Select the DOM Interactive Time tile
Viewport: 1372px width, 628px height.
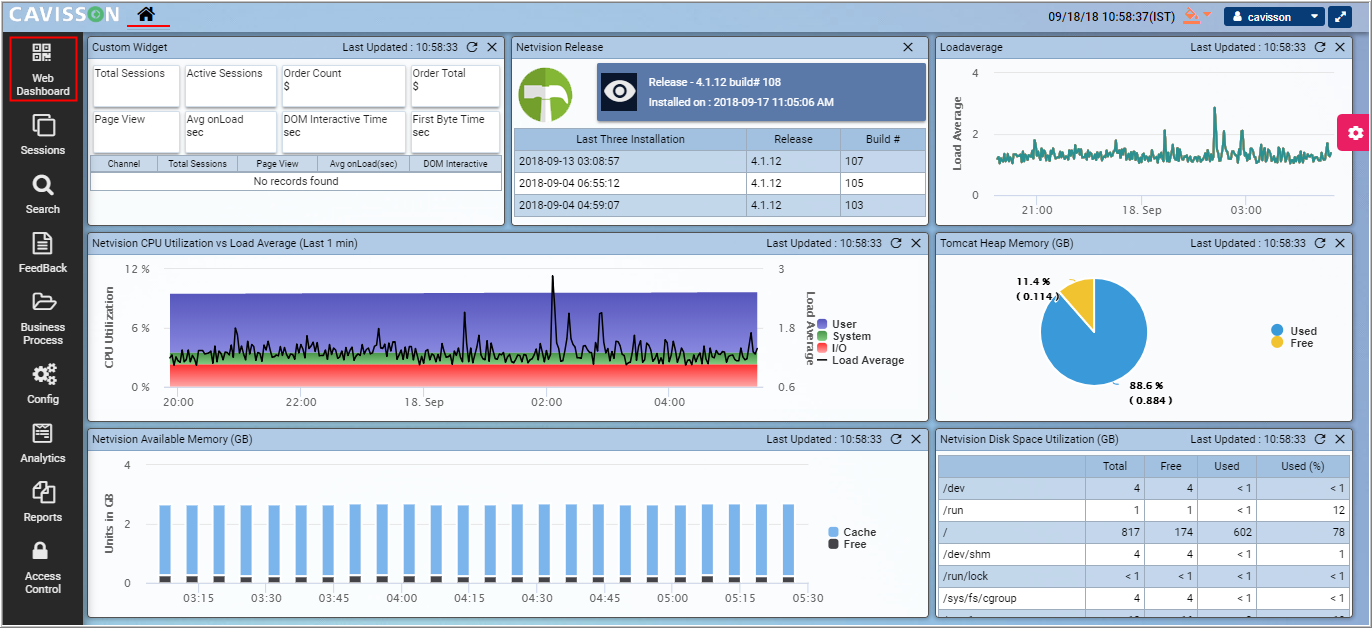pyautogui.click(x=343, y=132)
